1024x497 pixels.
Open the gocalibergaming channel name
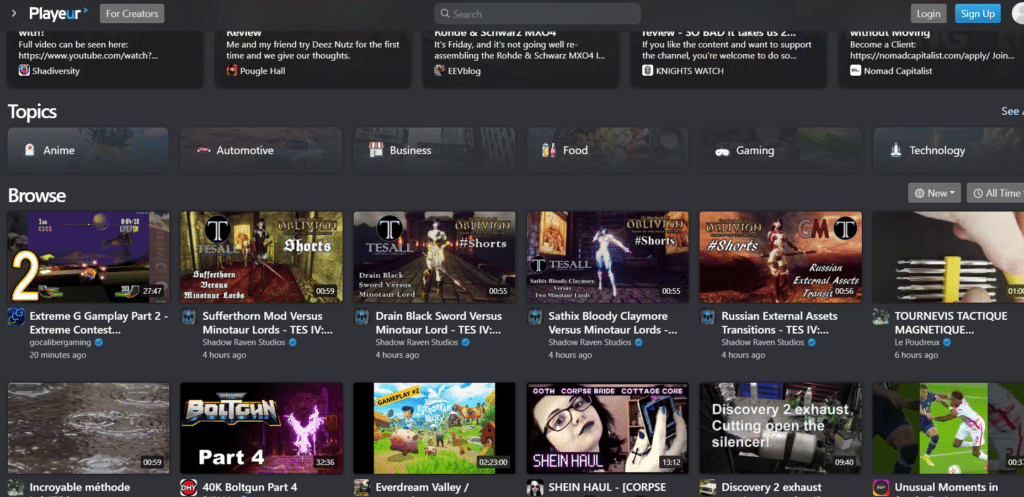[x=61, y=342]
